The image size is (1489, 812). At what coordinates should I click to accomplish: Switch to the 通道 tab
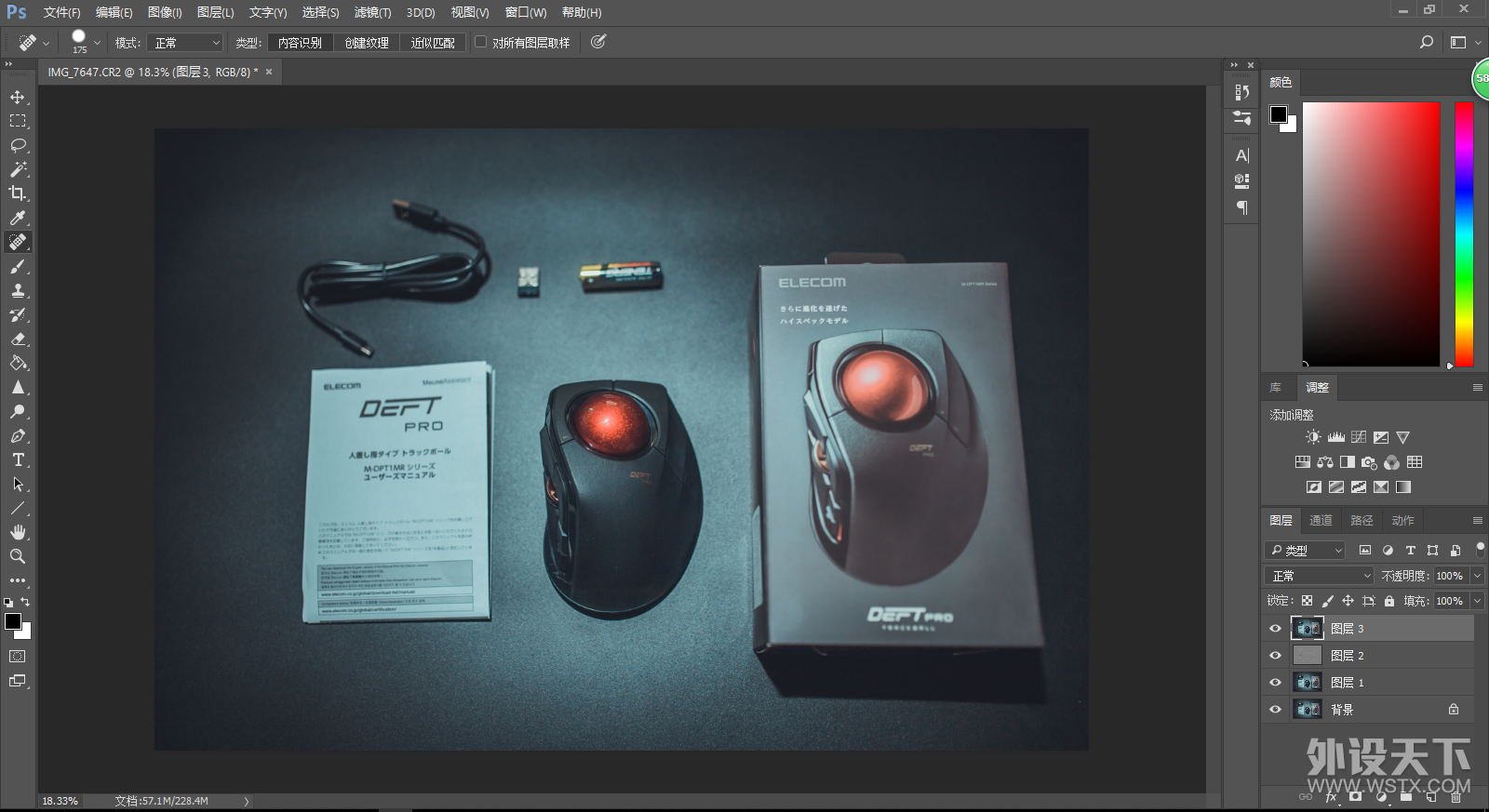(1321, 520)
